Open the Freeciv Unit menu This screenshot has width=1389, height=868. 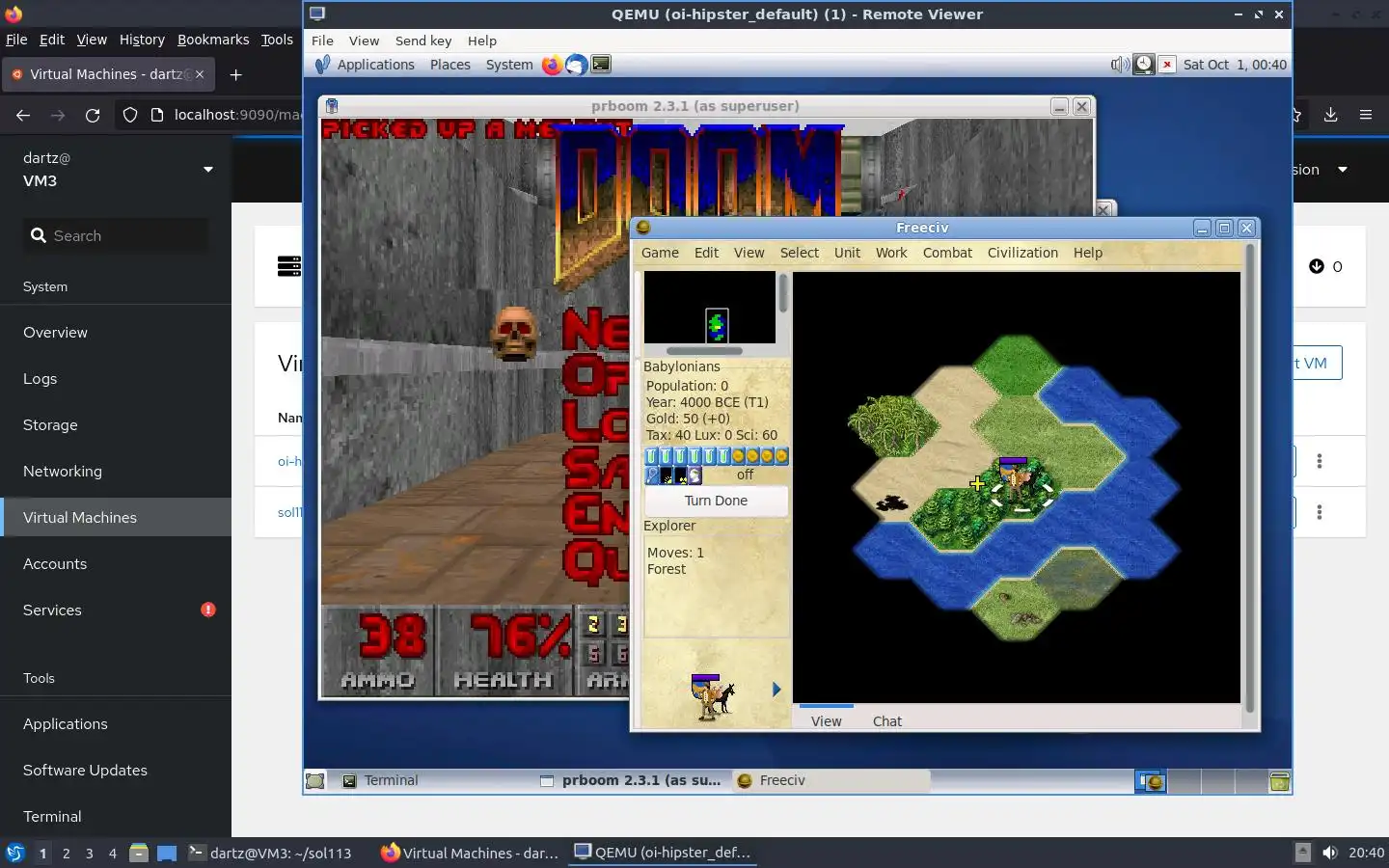click(847, 253)
